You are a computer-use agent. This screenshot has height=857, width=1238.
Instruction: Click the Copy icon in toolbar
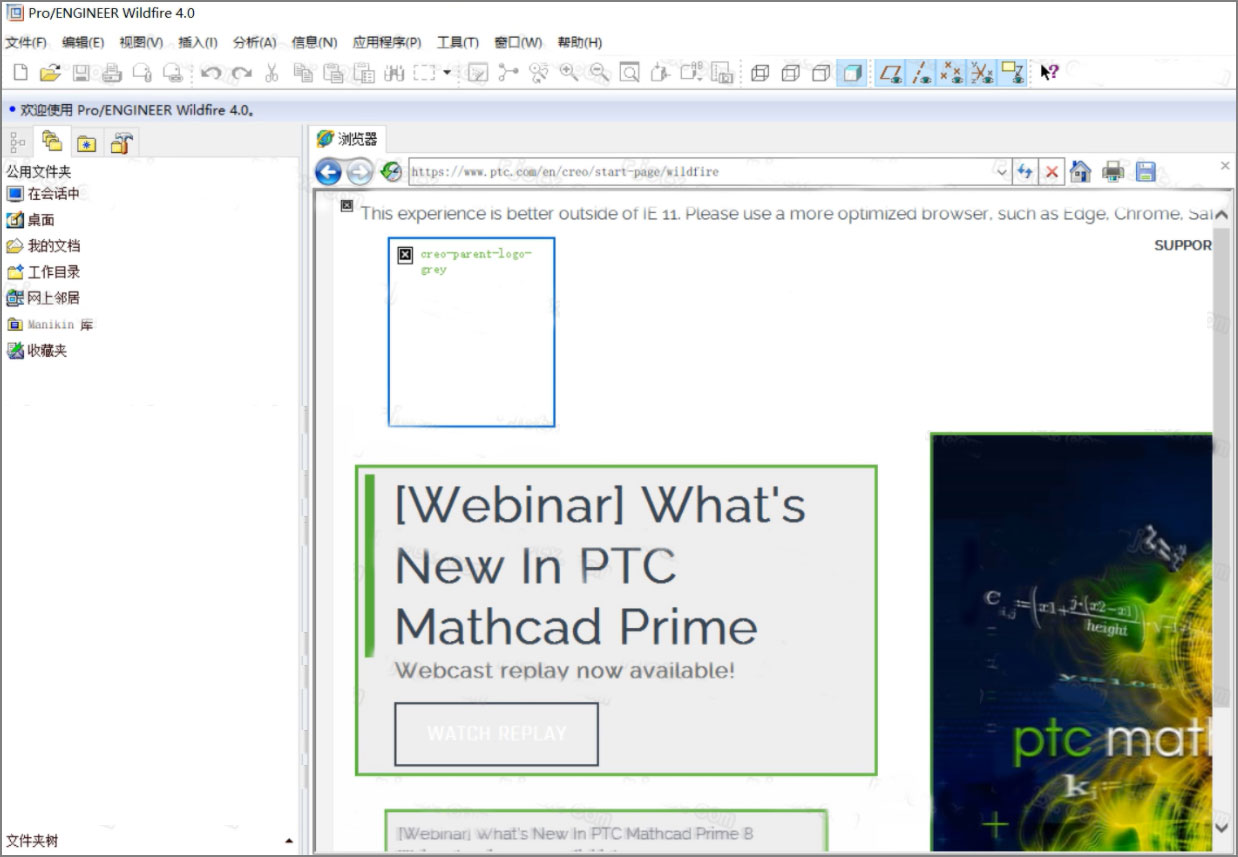click(x=302, y=72)
